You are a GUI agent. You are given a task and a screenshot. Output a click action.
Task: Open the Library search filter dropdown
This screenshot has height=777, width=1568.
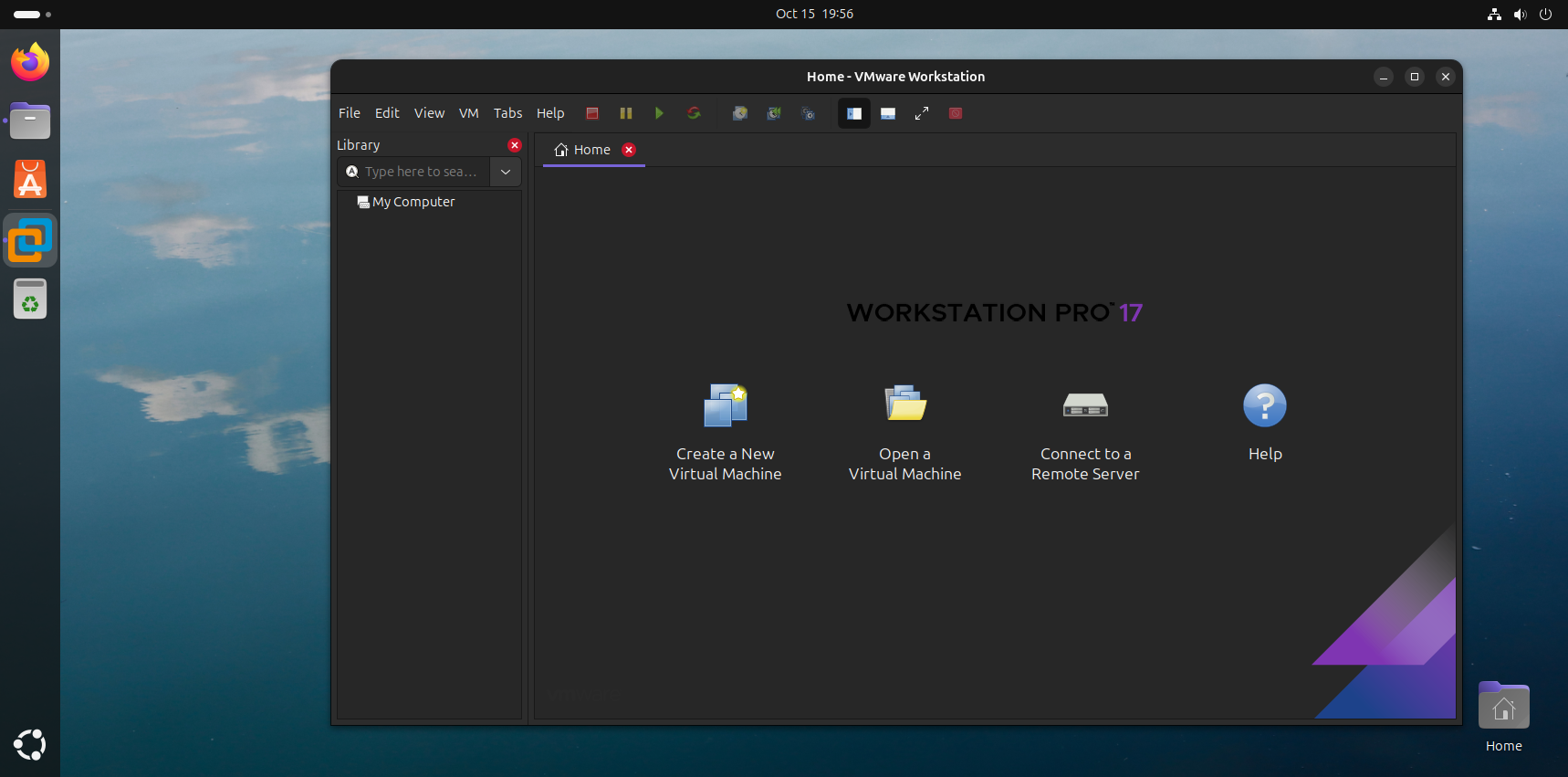click(506, 172)
